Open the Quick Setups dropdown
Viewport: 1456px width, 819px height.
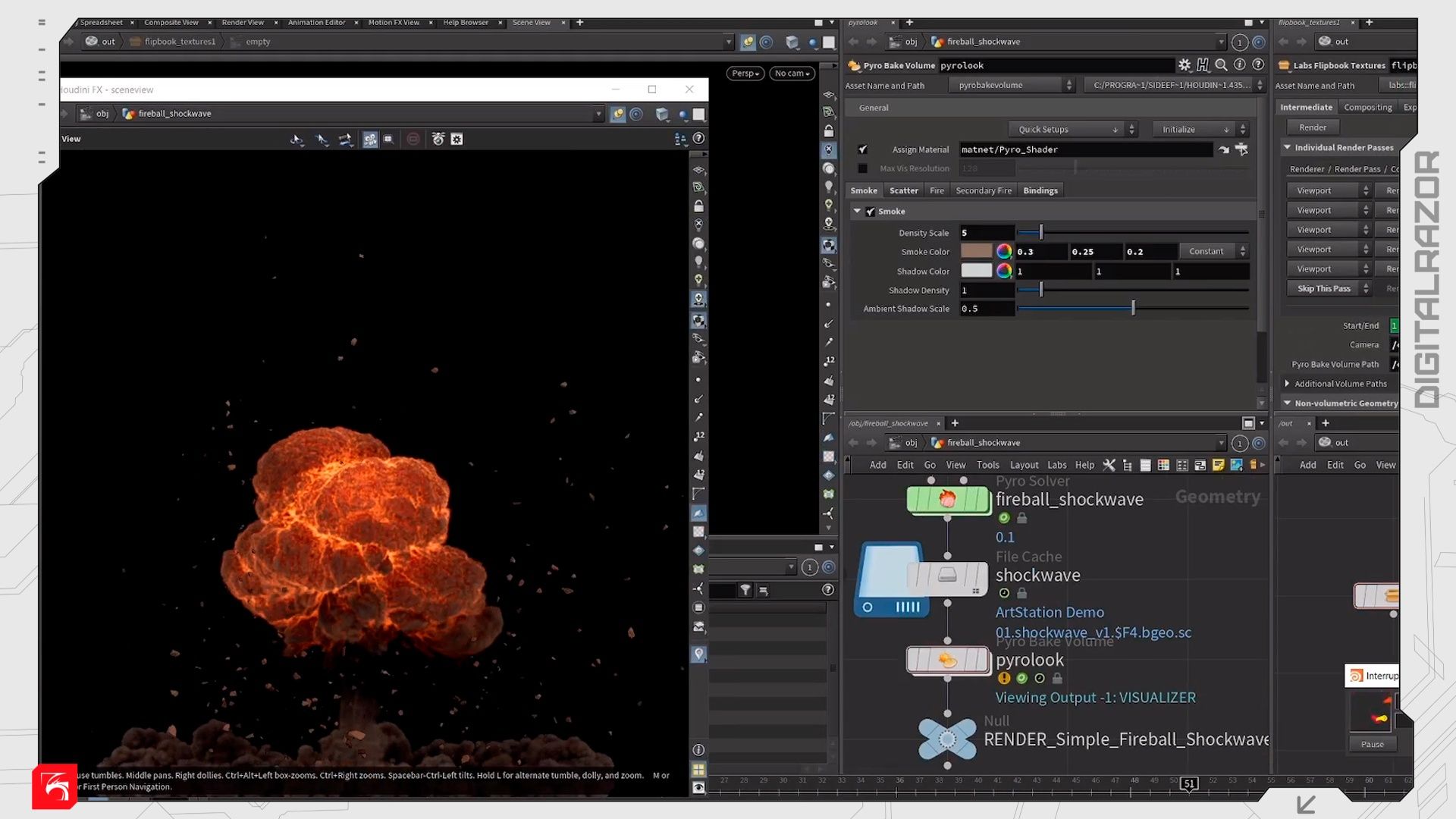pyautogui.click(x=1066, y=130)
